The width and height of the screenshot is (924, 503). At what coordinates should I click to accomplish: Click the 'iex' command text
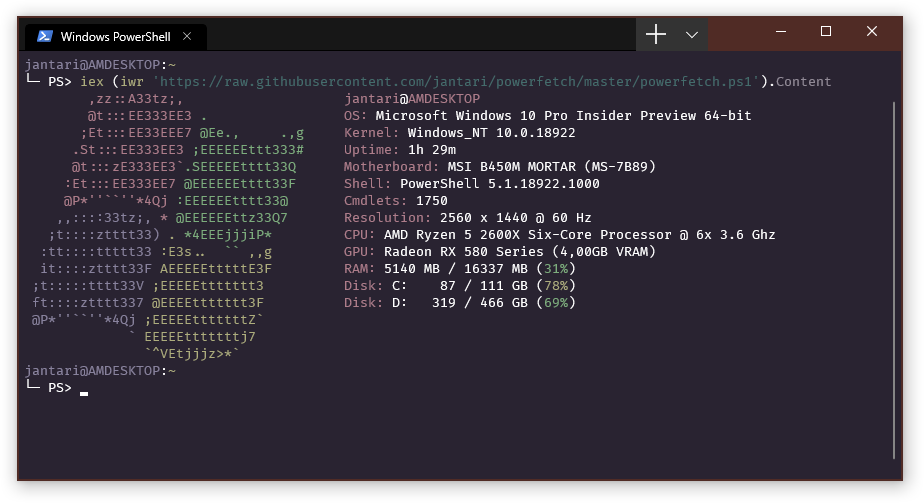click(x=91, y=82)
